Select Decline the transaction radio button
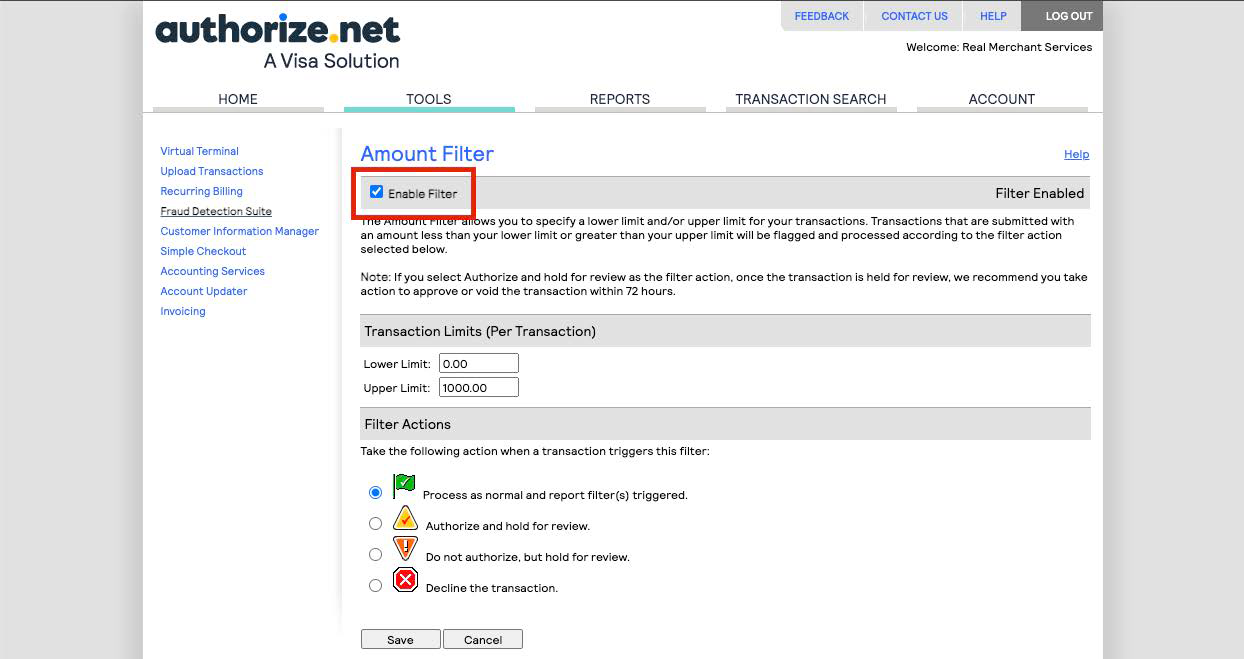Screen dimensions: 1244x659 (x=375, y=585)
